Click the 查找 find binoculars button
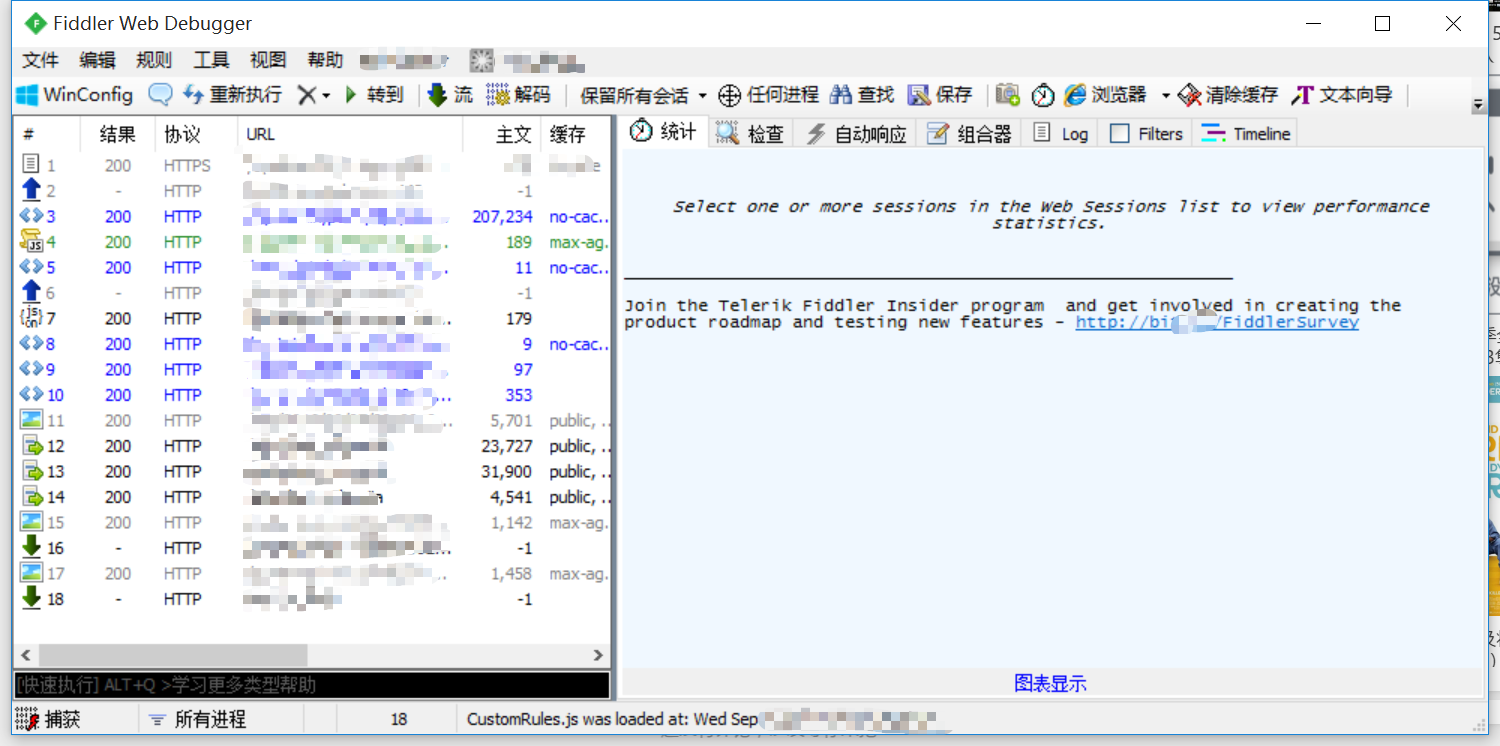 coord(862,95)
